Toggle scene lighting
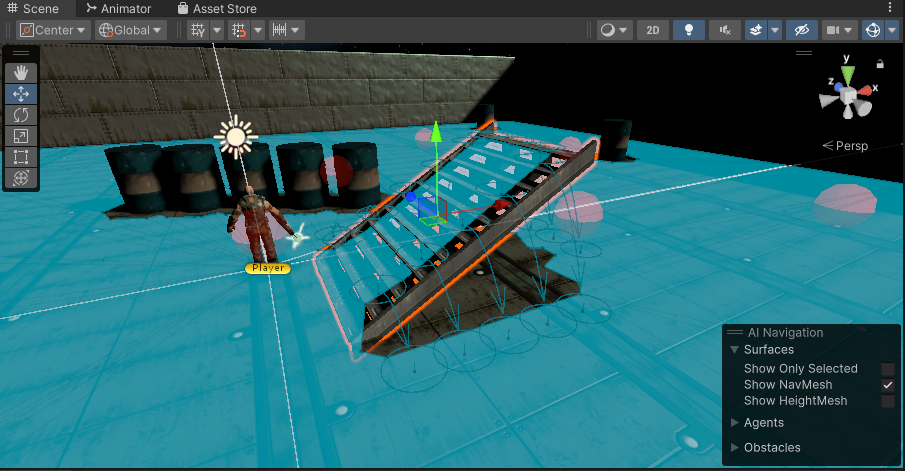 689,30
